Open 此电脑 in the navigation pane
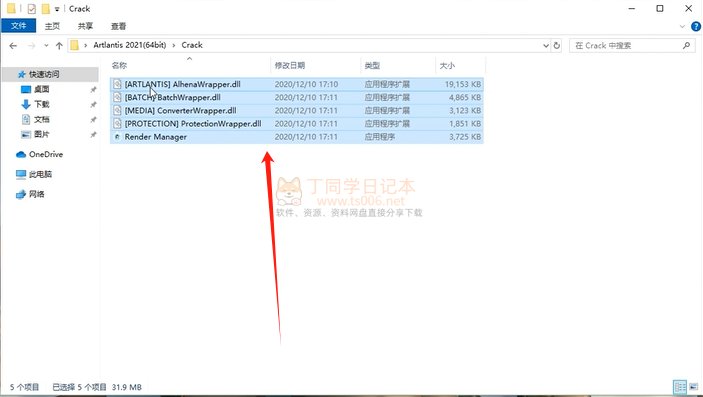Screen dimensions: 703x397 click(x=40, y=174)
